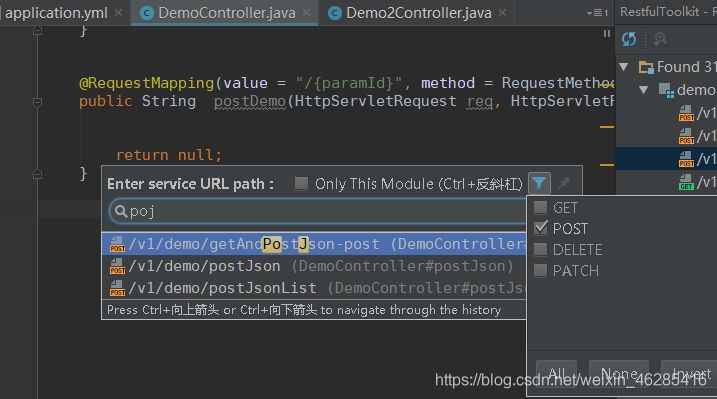Check the DELETE method filter

540,250
